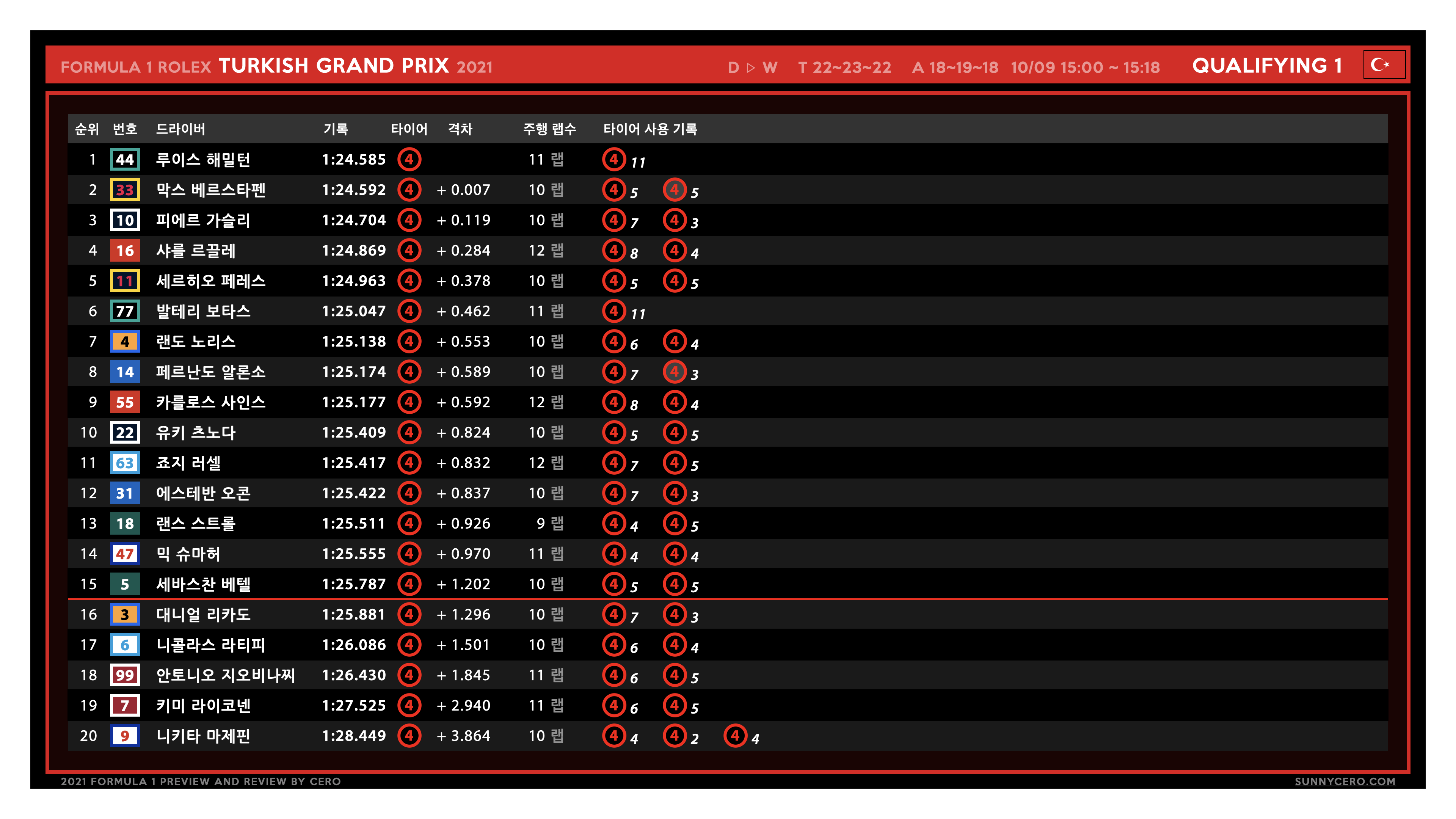
Task: Click the number 31 badge
Action: [125, 493]
